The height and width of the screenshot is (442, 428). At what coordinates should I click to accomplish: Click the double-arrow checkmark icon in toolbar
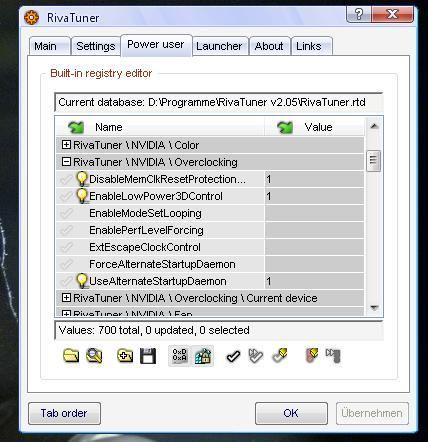point(256,356)
